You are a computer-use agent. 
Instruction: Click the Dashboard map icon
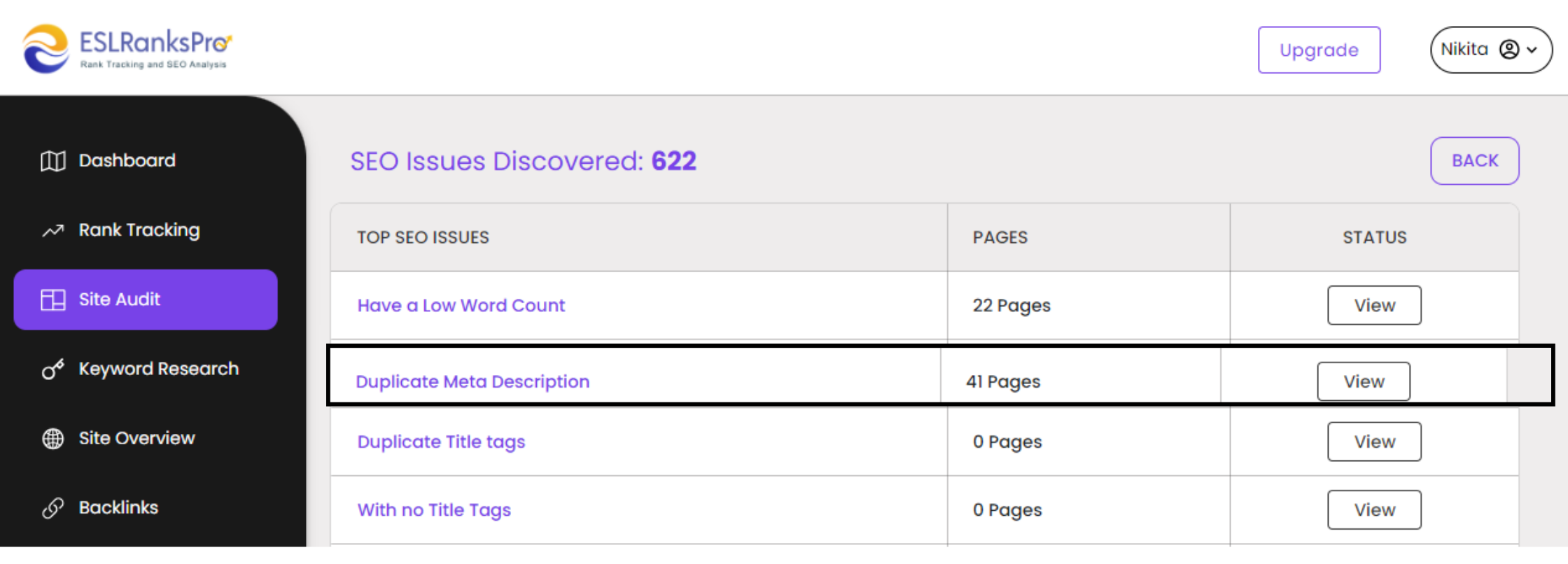(53, 161)
